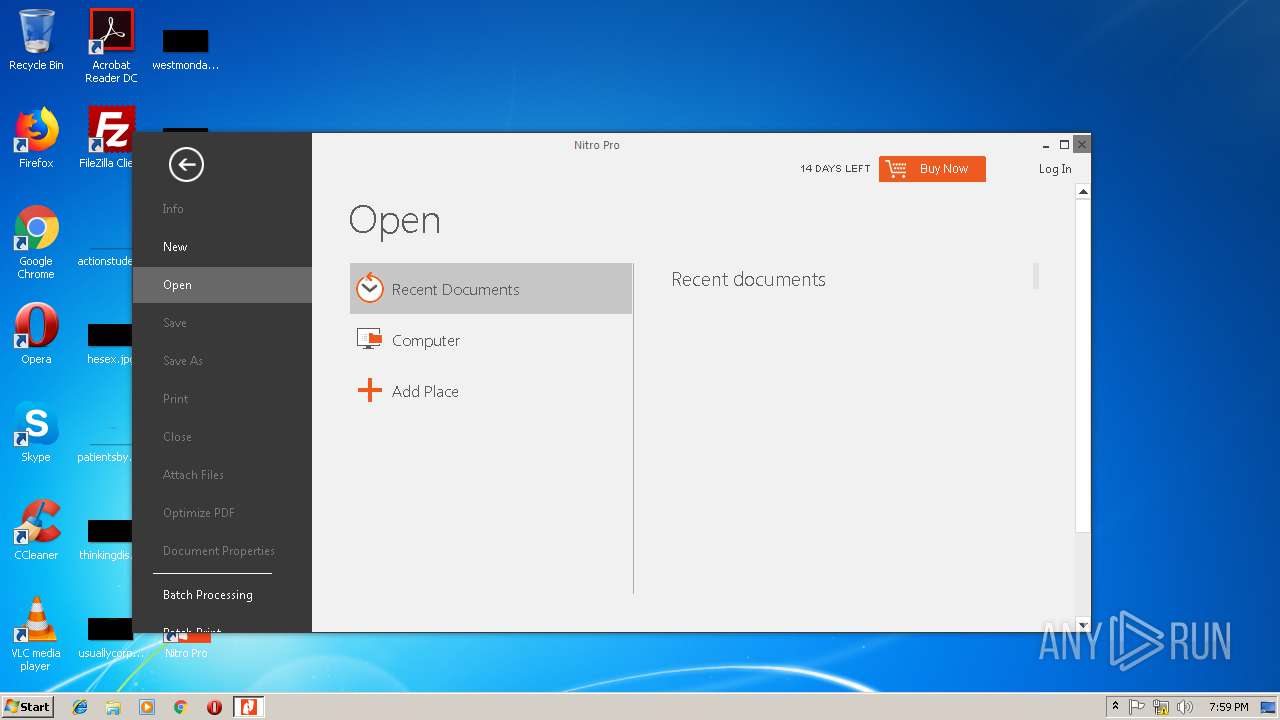
Task: Click the volume speaker tray icon
Action: coord(1185,707)
